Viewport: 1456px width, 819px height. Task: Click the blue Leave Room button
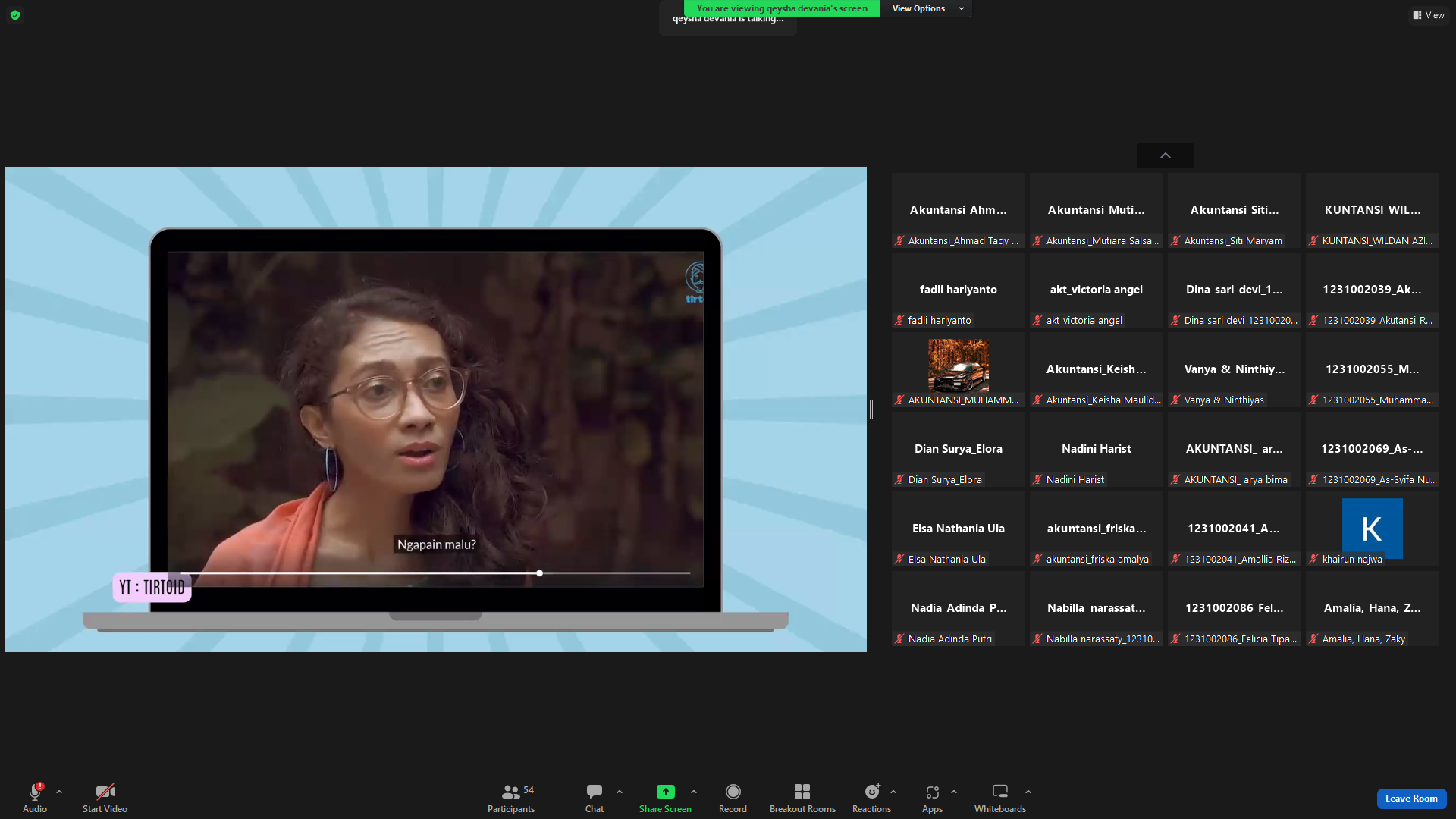click(x=1411, y=799)
